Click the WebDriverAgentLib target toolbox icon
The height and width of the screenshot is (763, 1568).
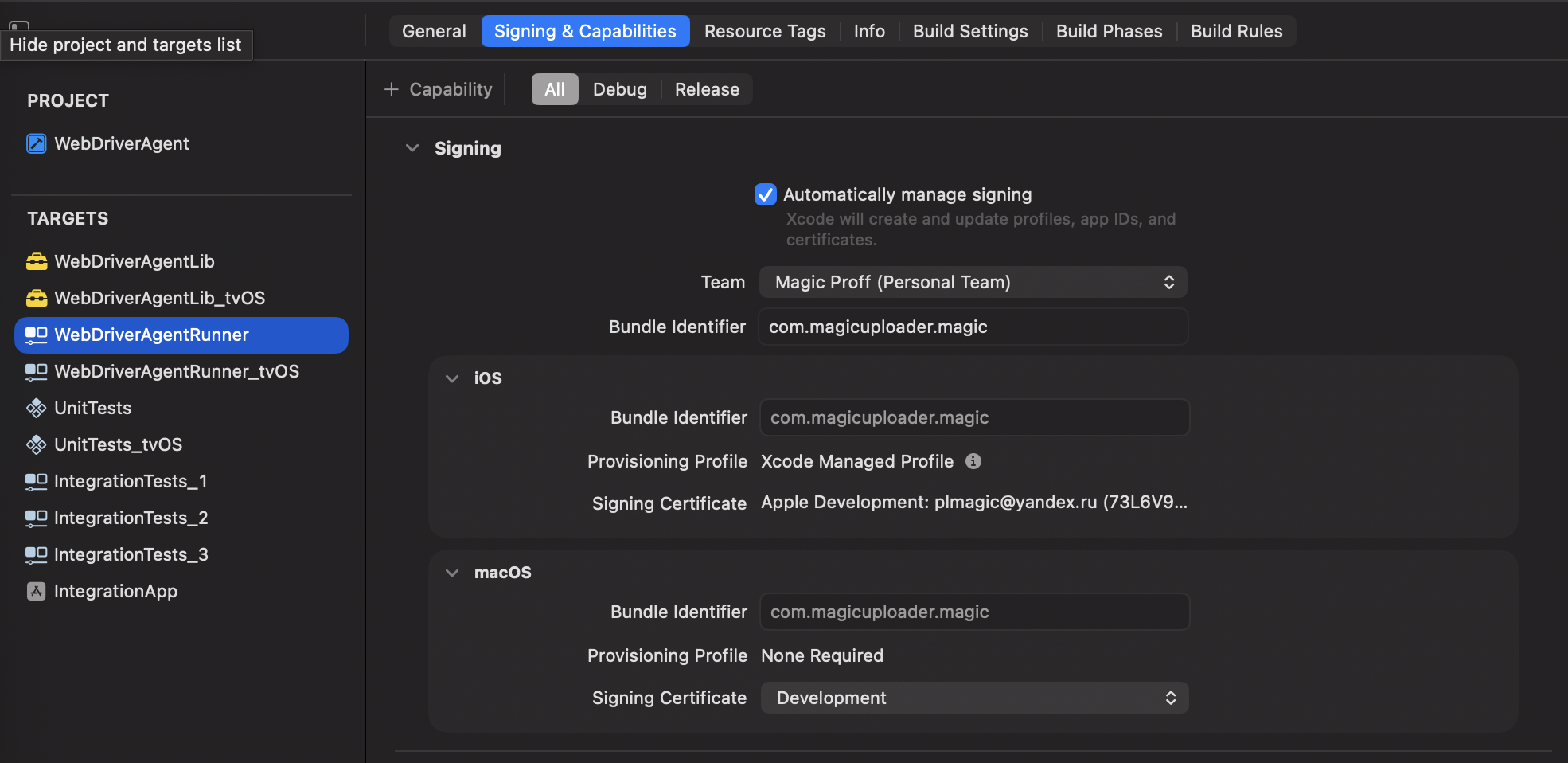[x=37, y=261]
